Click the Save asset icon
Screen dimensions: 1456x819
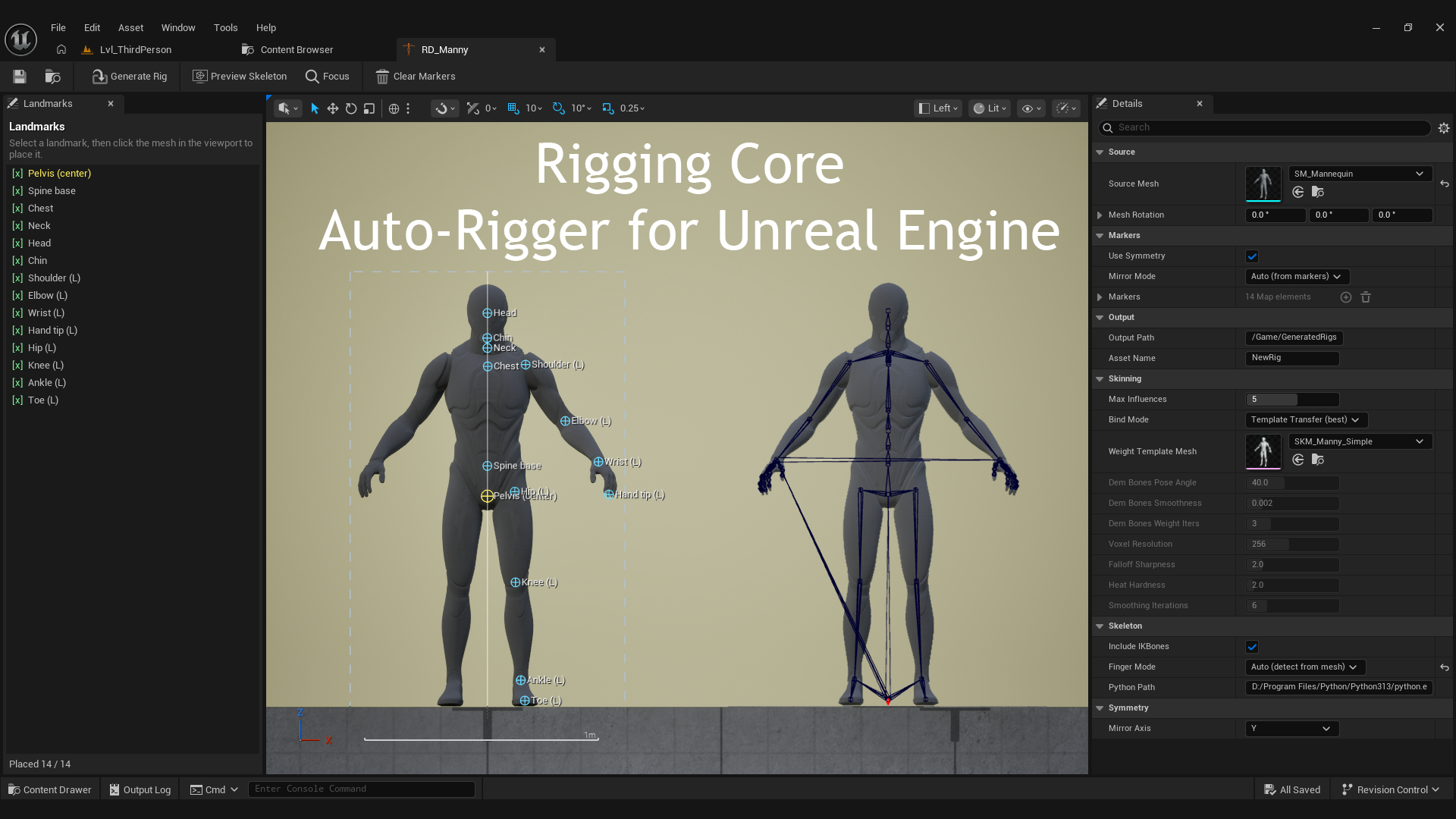(x=20, y=77)
